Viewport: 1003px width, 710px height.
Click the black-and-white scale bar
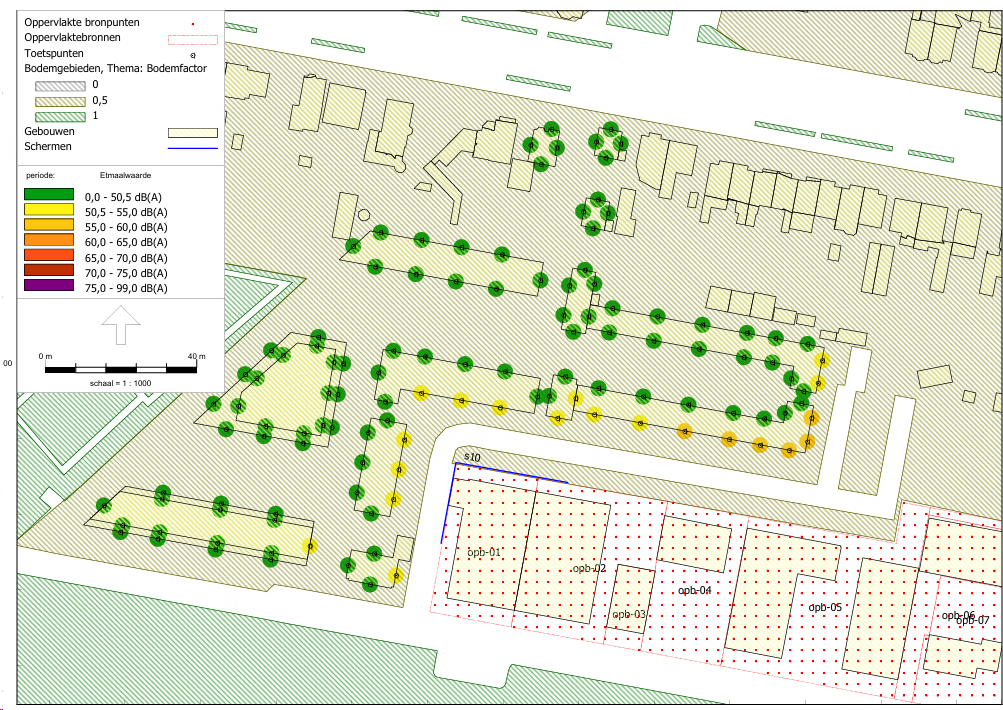(121, 369)
